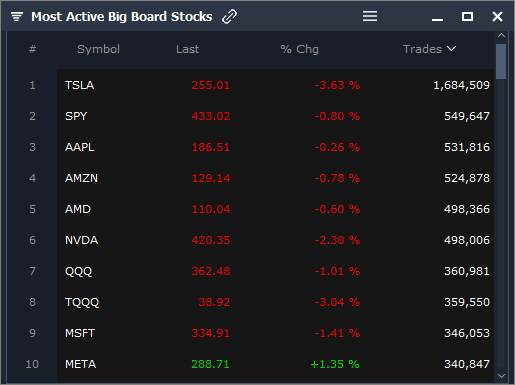Screen dimensions: 515x385
Task: Select the NVDA symbol row
Action: click(275, 240)
